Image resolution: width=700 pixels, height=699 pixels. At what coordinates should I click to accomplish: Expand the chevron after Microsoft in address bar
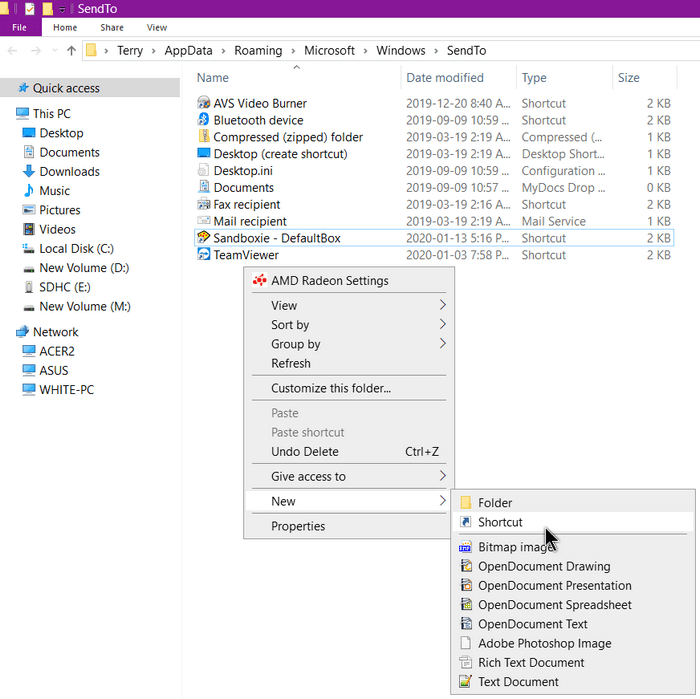coord(366,51)
